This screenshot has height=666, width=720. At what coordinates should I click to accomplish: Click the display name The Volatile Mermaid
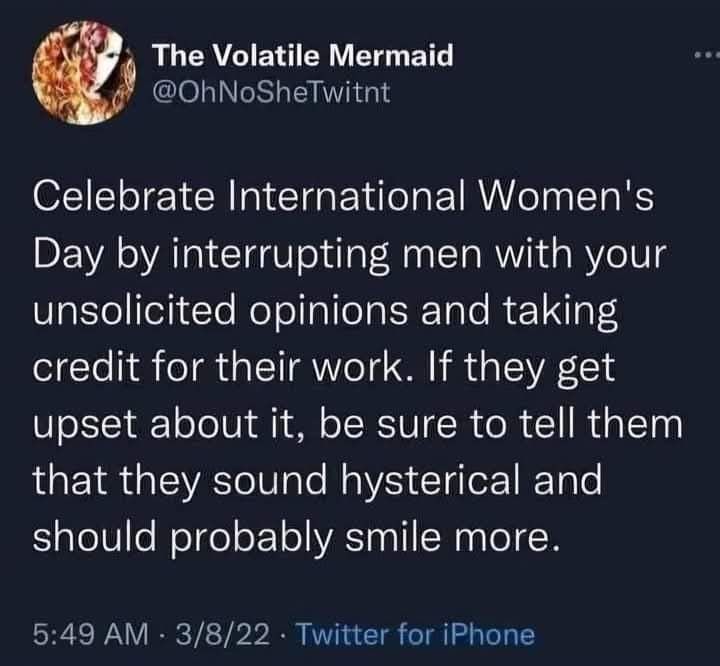[x=303, y=57]
